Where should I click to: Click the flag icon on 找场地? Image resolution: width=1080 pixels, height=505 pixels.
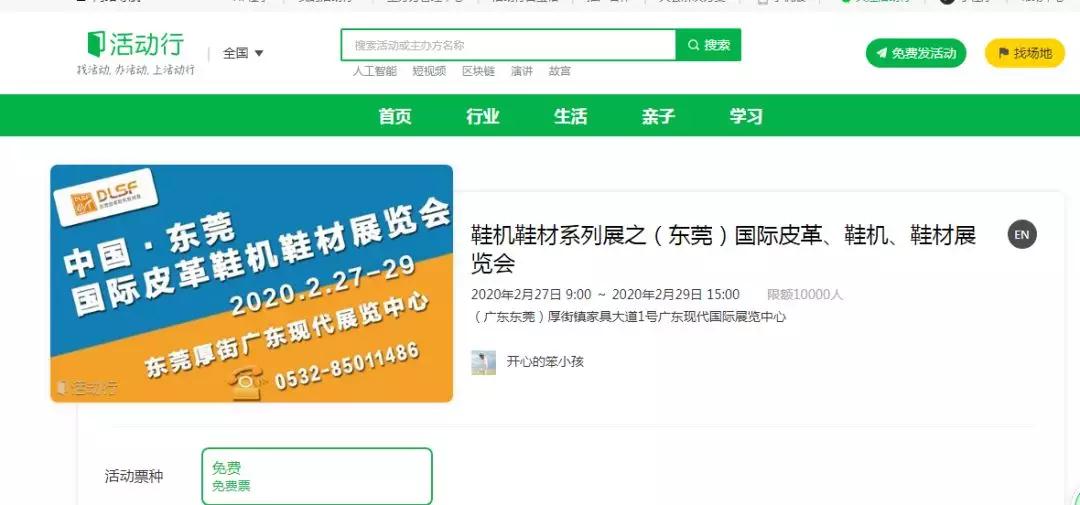pos(1004,53)
